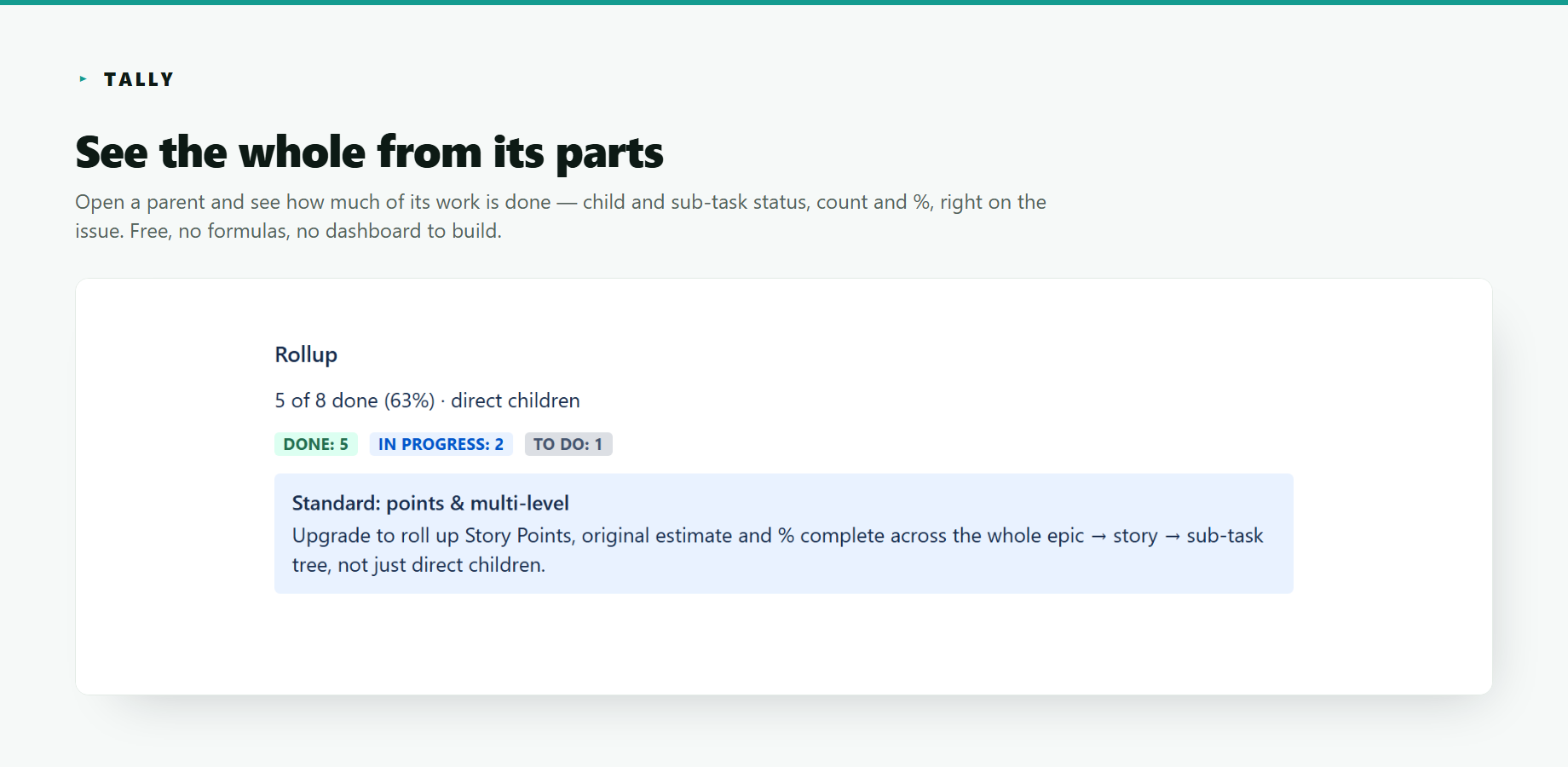Click the TALLY brand name

click(x=139, y=80)
